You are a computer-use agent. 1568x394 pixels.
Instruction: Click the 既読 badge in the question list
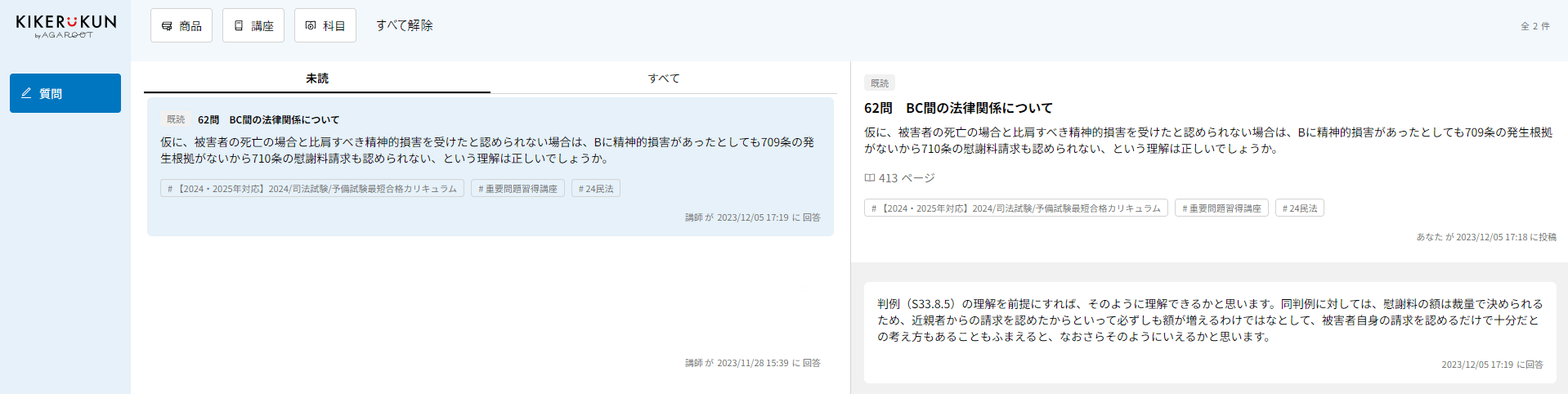[x=176, y=119]
